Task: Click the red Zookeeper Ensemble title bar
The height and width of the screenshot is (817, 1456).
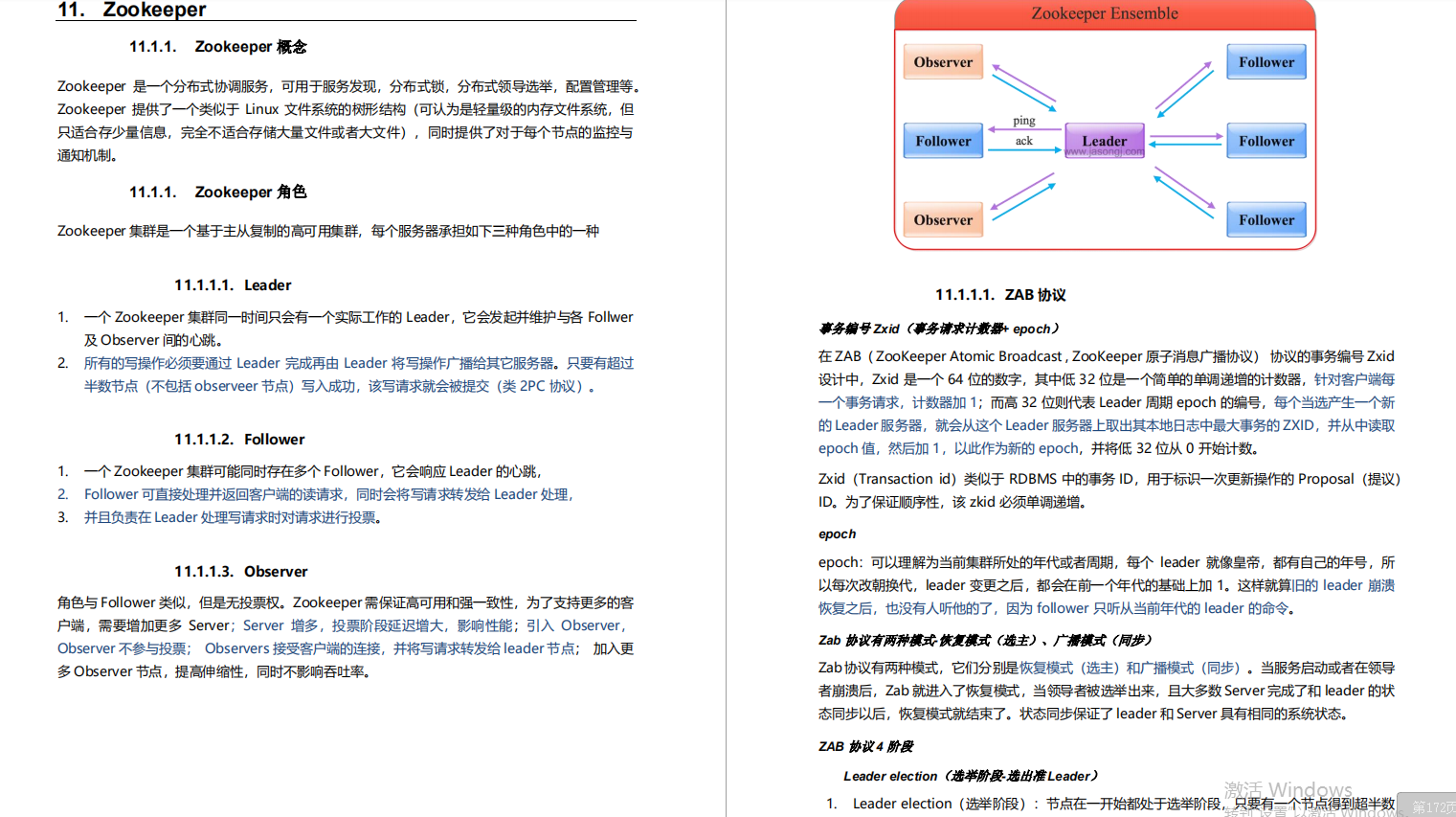Action: tap(1104, 13)
